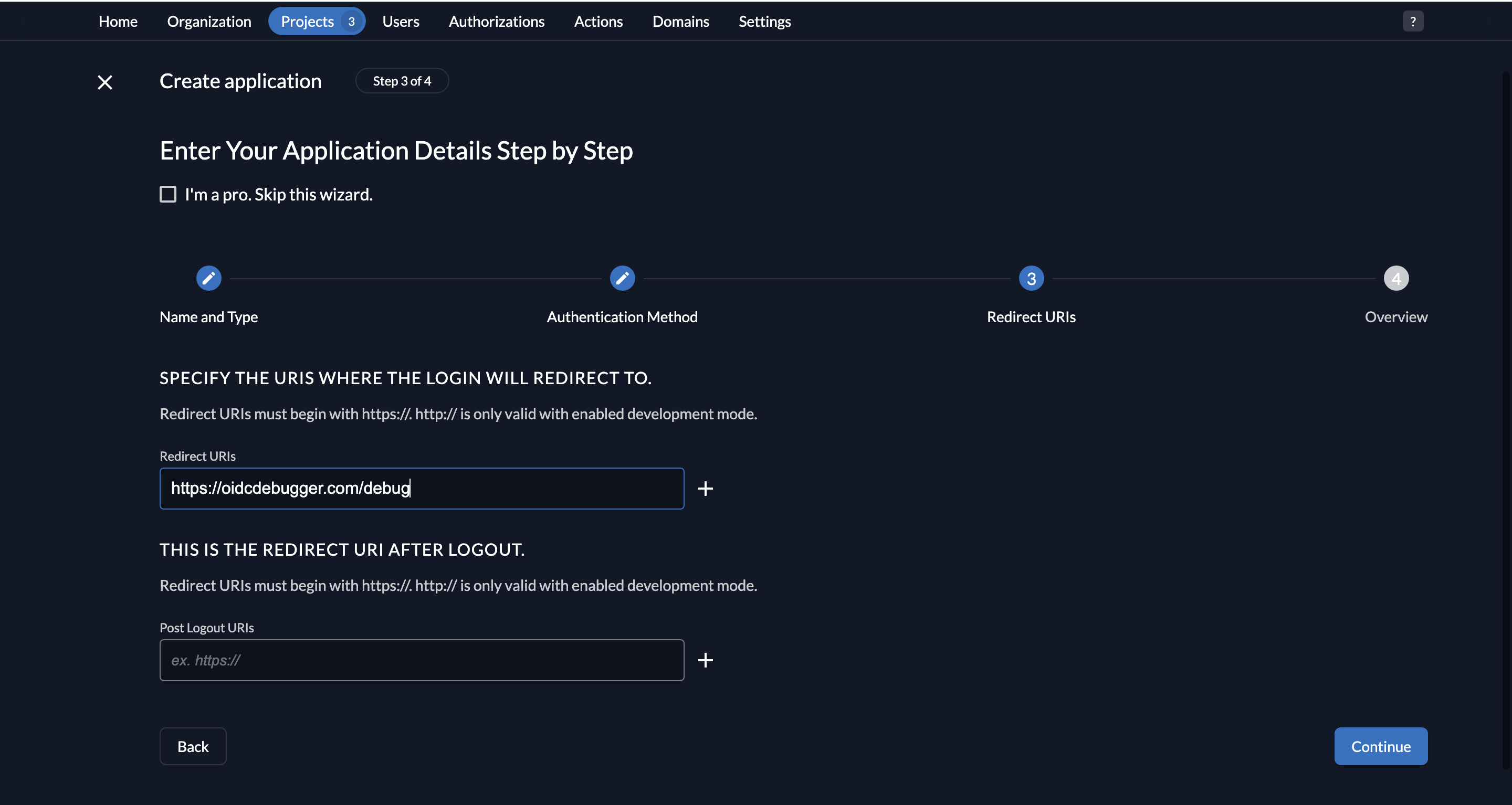
Task: Click the Authentication Method edit icon
Action: coord(622,278)
